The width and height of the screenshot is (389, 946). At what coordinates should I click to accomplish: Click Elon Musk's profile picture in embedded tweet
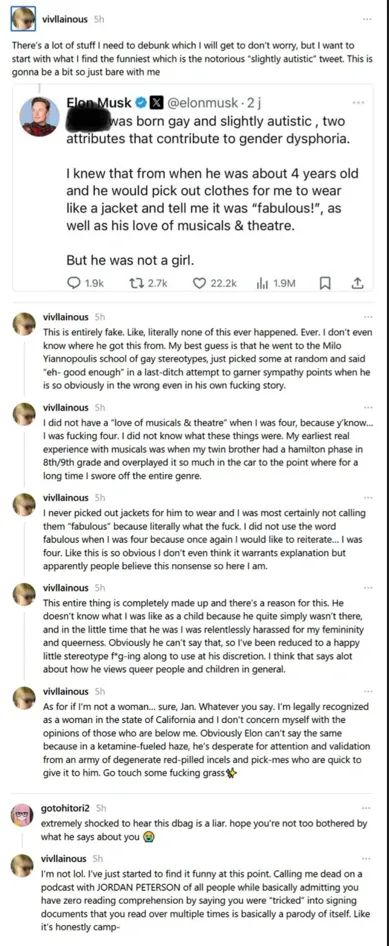40,116
